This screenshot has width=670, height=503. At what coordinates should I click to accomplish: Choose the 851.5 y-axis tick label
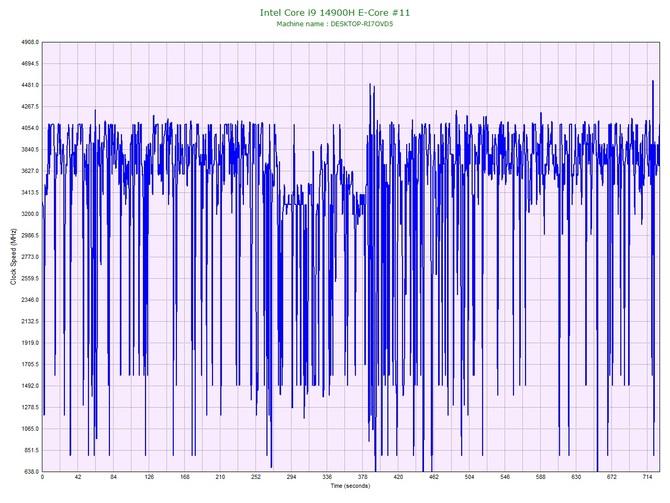coord(31,450)
